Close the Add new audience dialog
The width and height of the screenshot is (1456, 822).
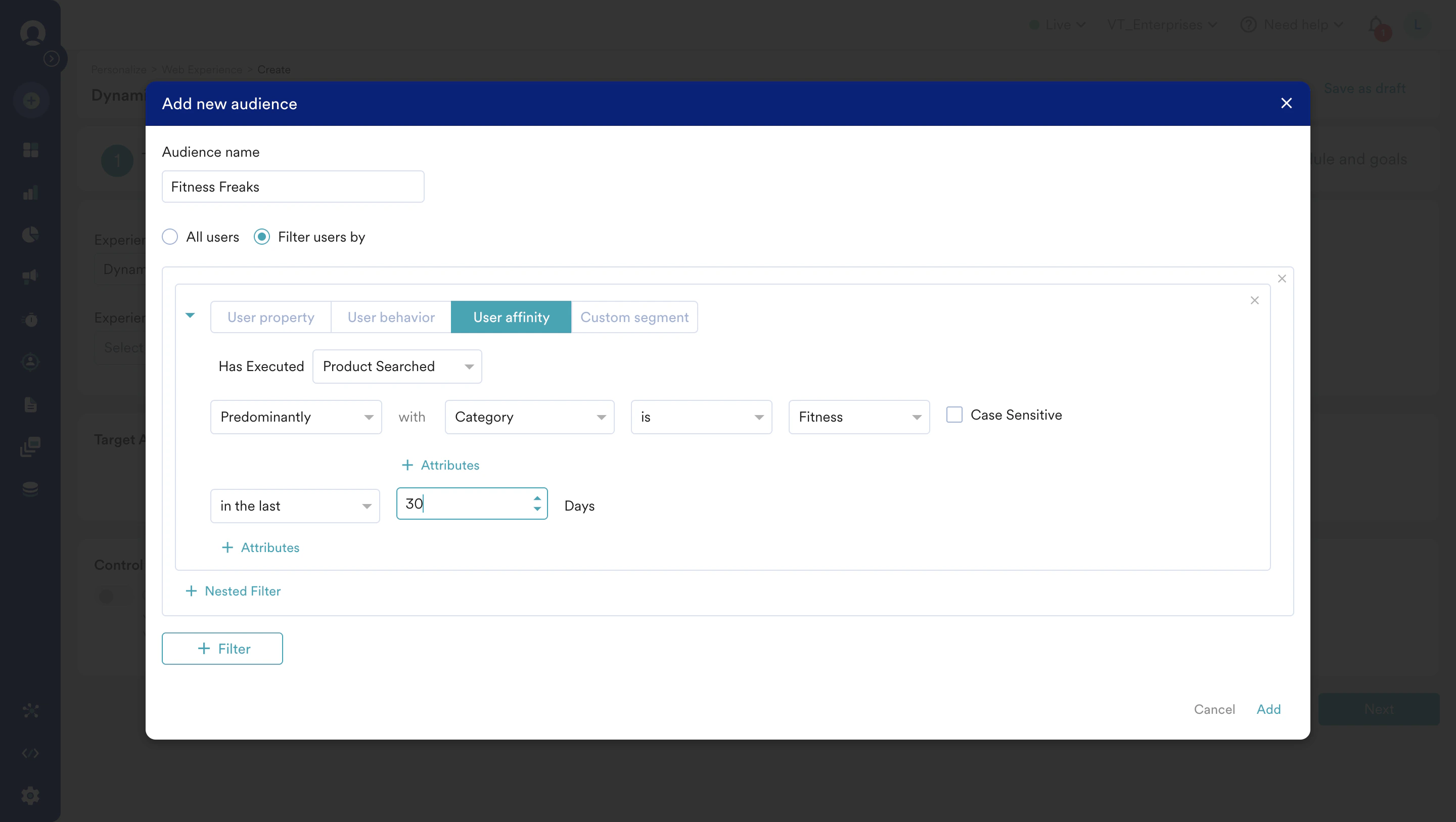(1286, 103)
